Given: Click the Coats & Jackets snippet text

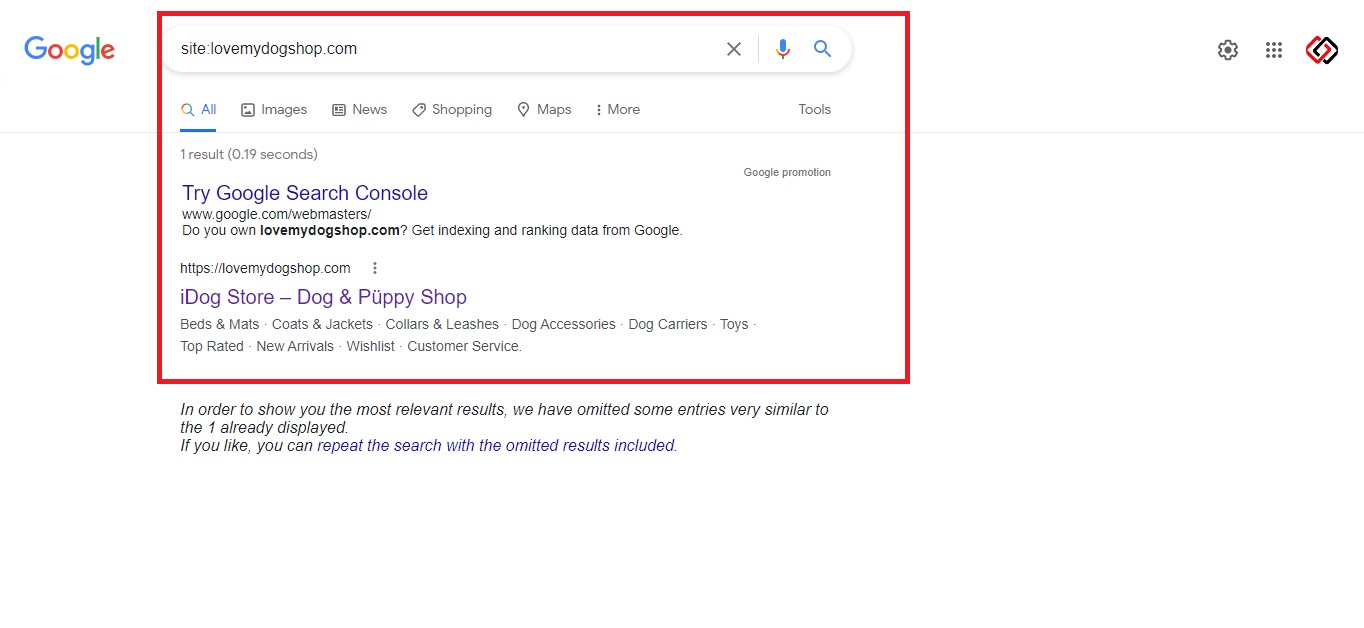Looking at the screenshot, I should coord(322,324).
